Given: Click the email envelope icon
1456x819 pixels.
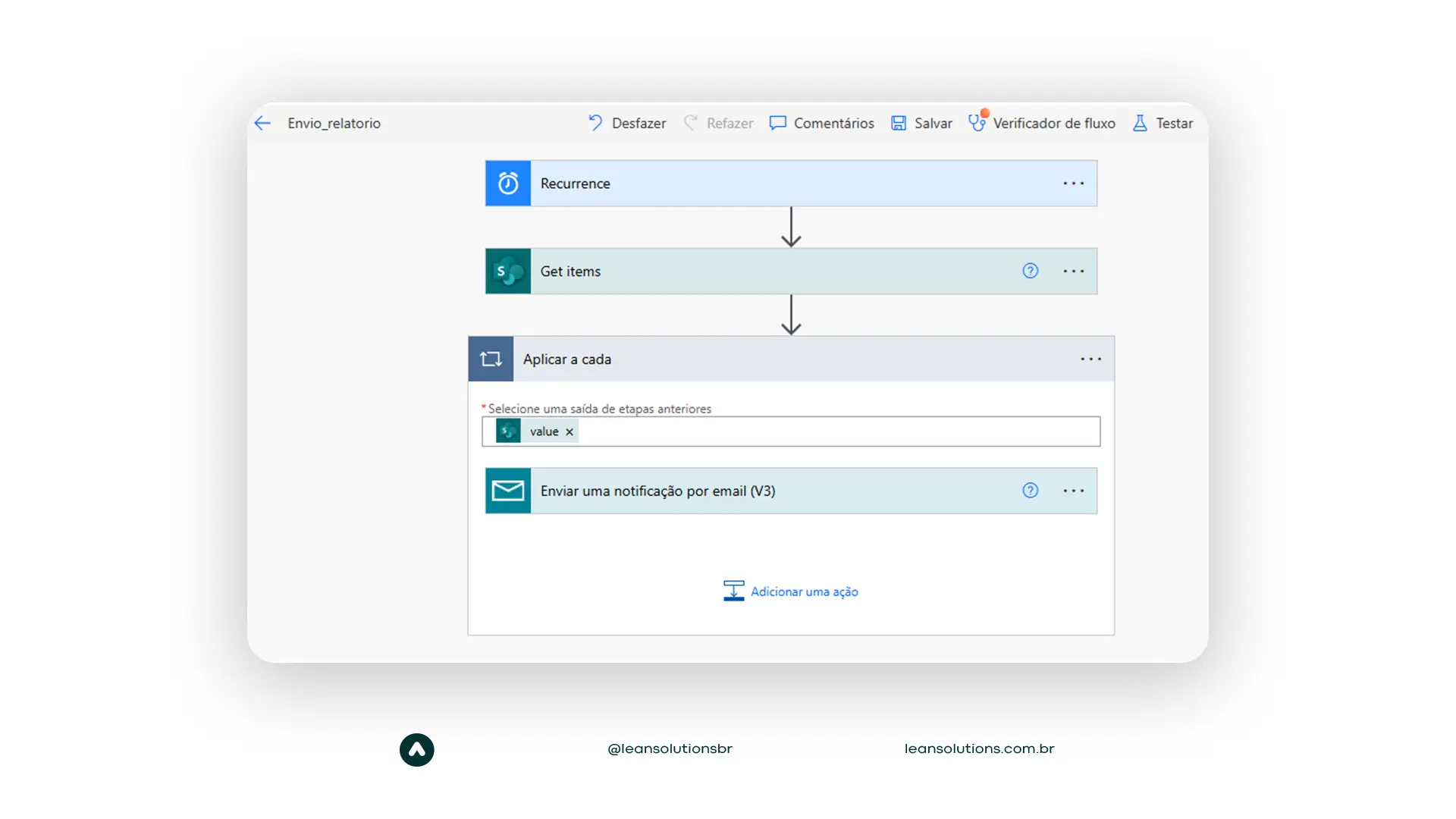Looking at the screenshot, I should [508, 491].
